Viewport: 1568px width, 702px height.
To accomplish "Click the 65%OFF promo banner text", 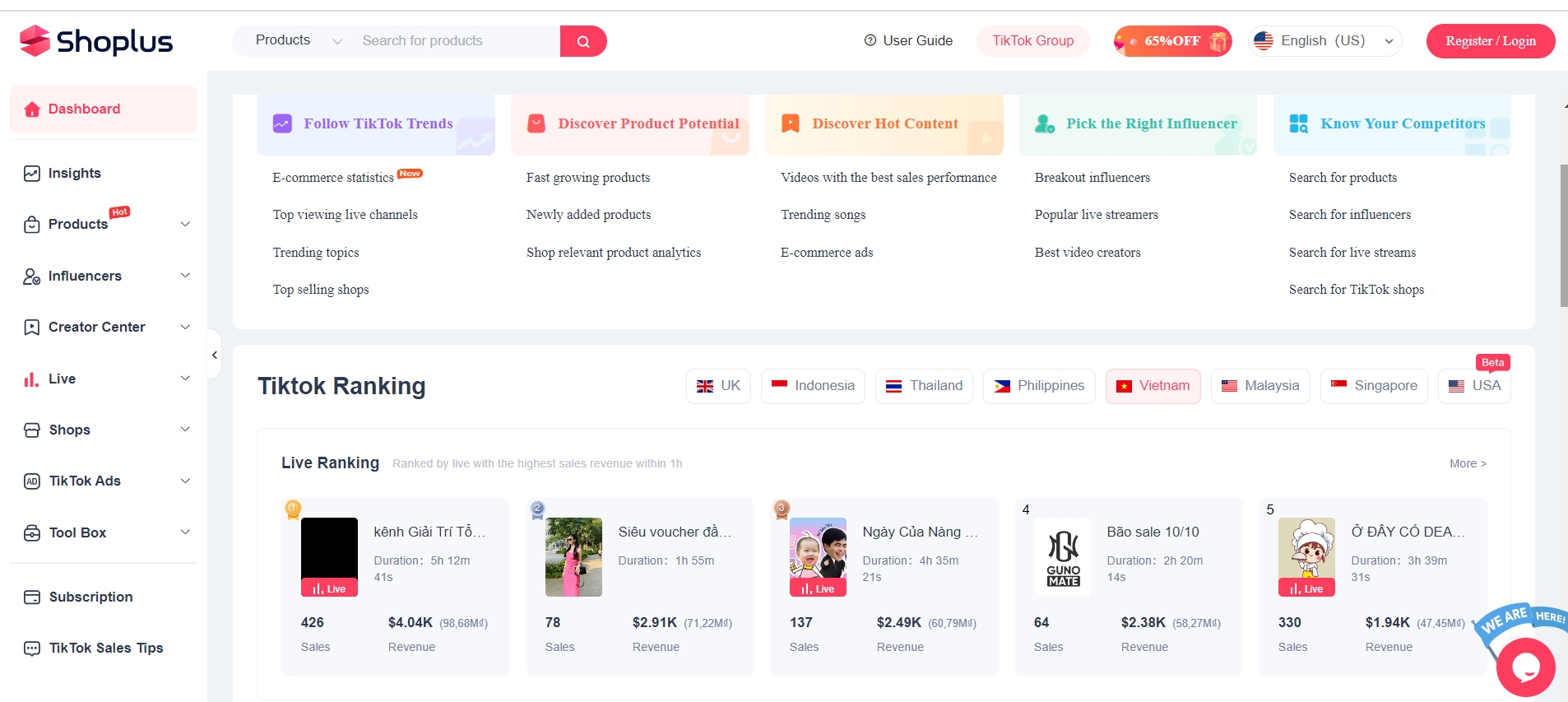I will (1172, 40).
